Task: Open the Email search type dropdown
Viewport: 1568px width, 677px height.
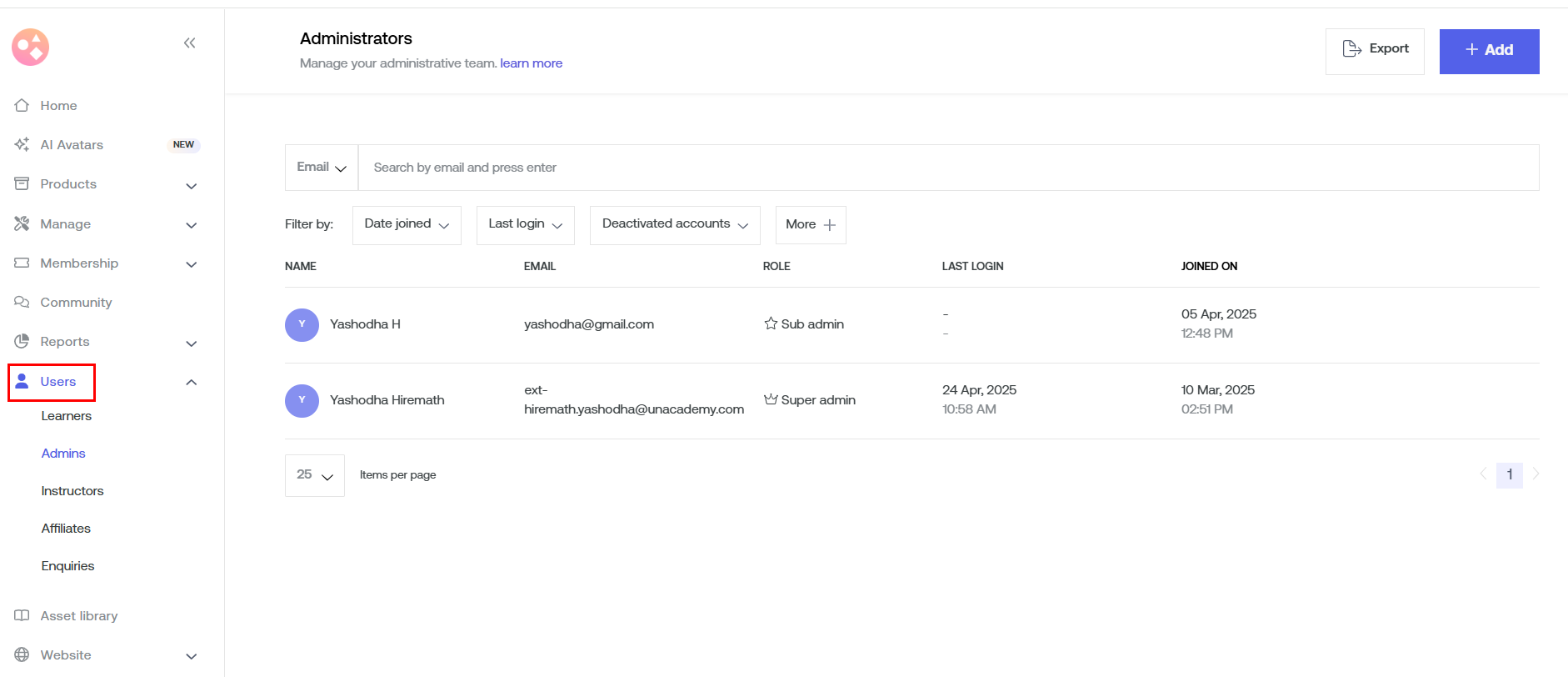Action: [322, 168]
